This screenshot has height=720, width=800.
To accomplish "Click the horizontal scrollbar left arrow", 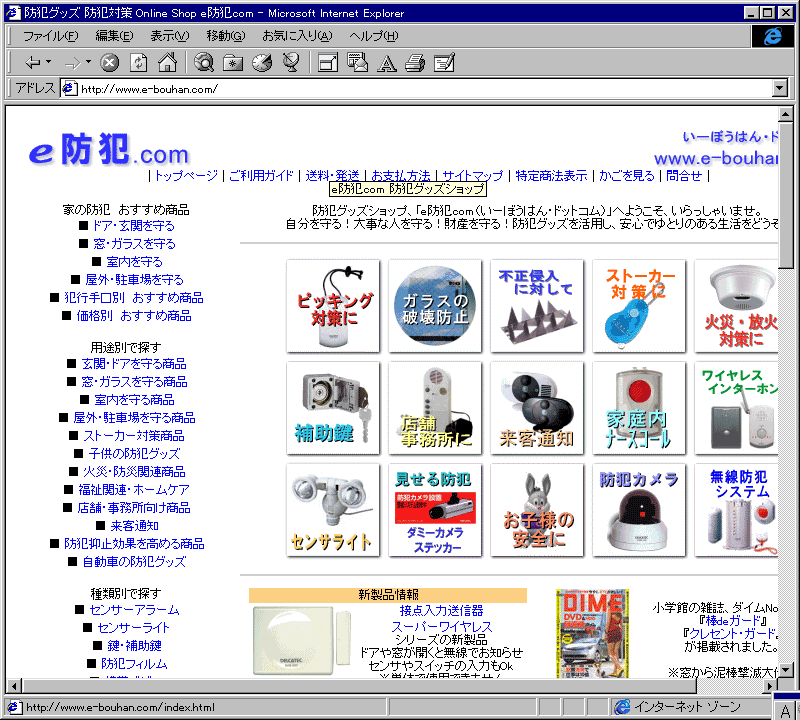I will point(14,686).
